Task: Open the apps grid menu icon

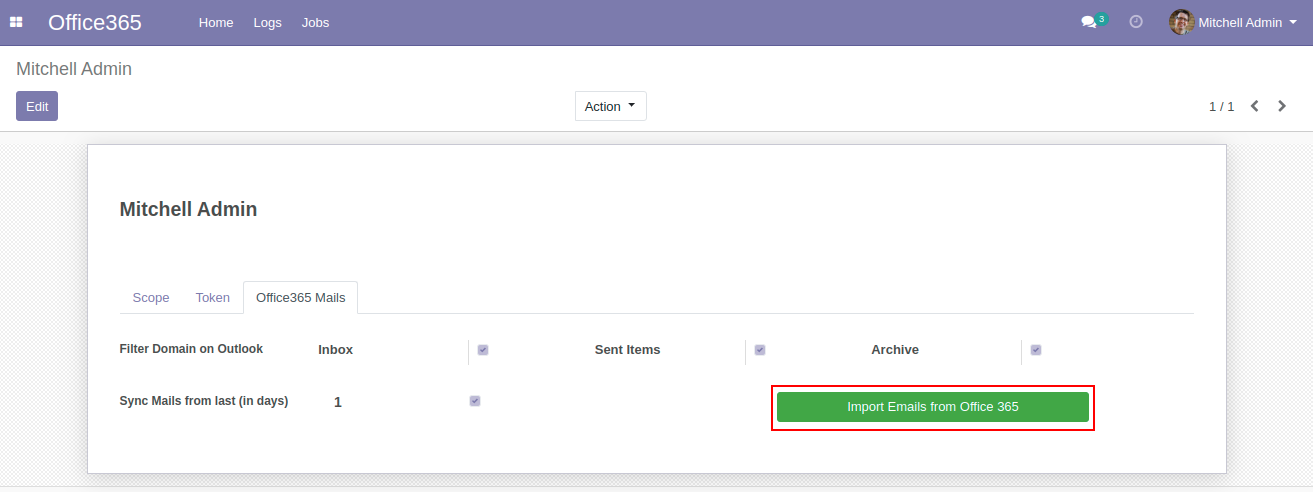Action: click(16, 22)
